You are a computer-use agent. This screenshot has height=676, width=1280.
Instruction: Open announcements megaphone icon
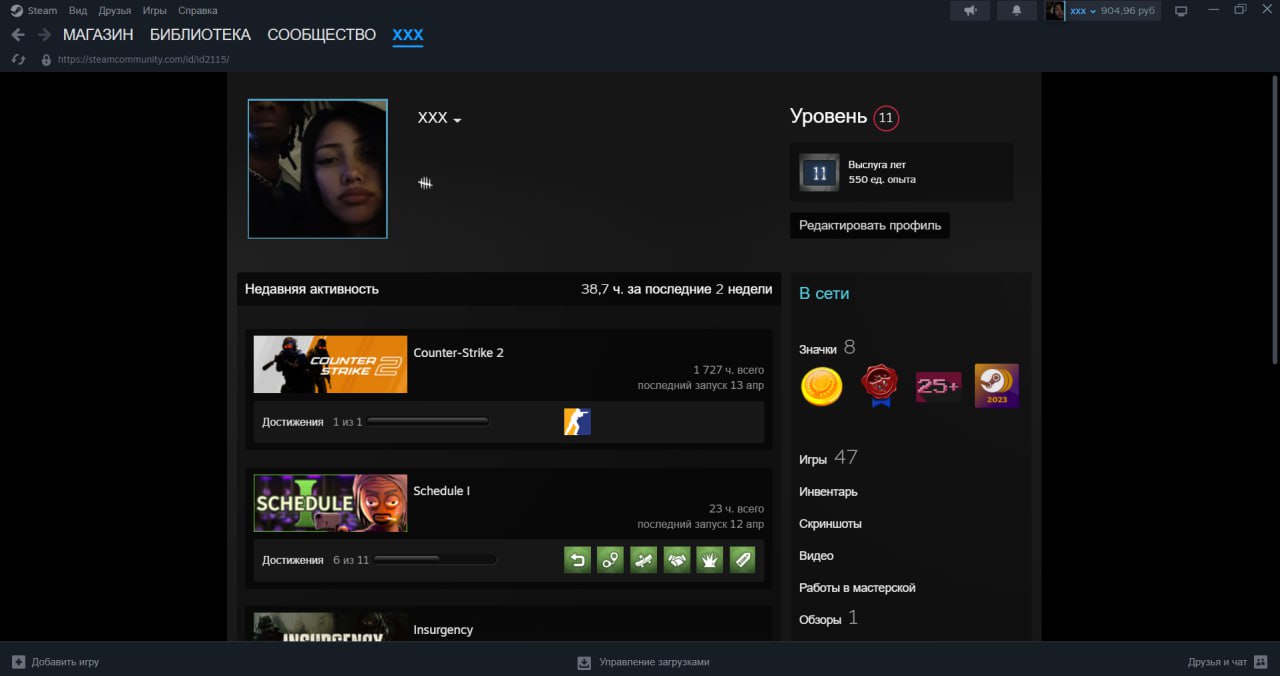click(x=969, y=10)
